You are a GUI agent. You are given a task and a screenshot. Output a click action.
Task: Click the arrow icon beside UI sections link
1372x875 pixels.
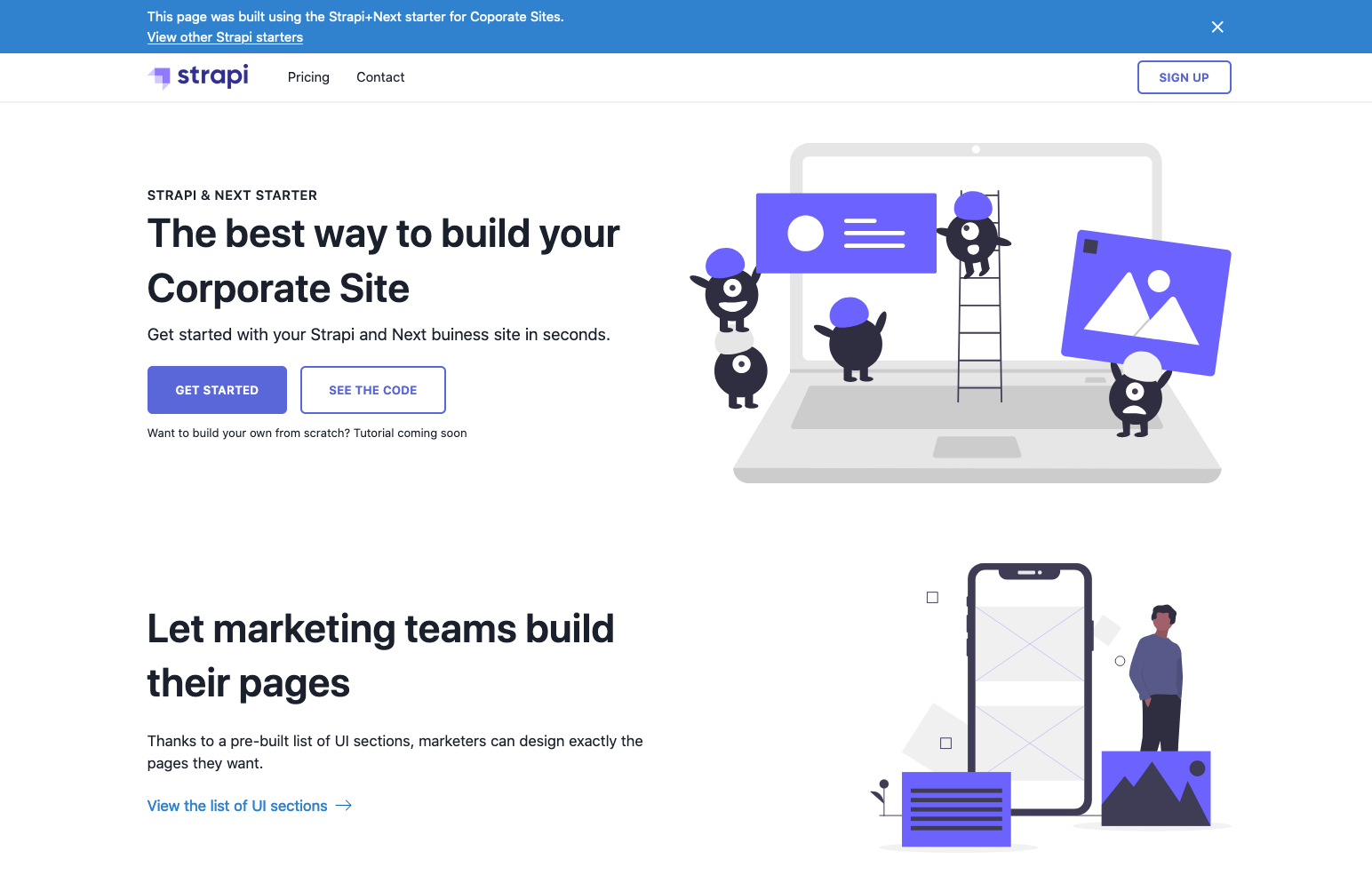click(x=344, y=806)
